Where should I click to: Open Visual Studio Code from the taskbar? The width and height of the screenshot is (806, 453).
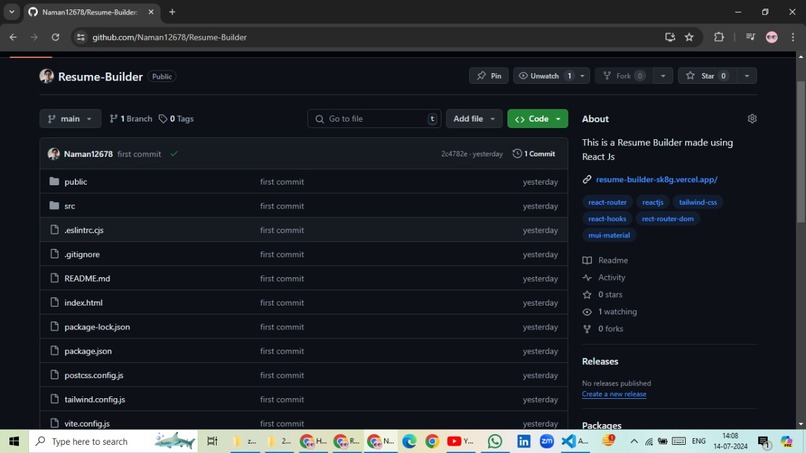pyautogui.click(x=574, y=441)
